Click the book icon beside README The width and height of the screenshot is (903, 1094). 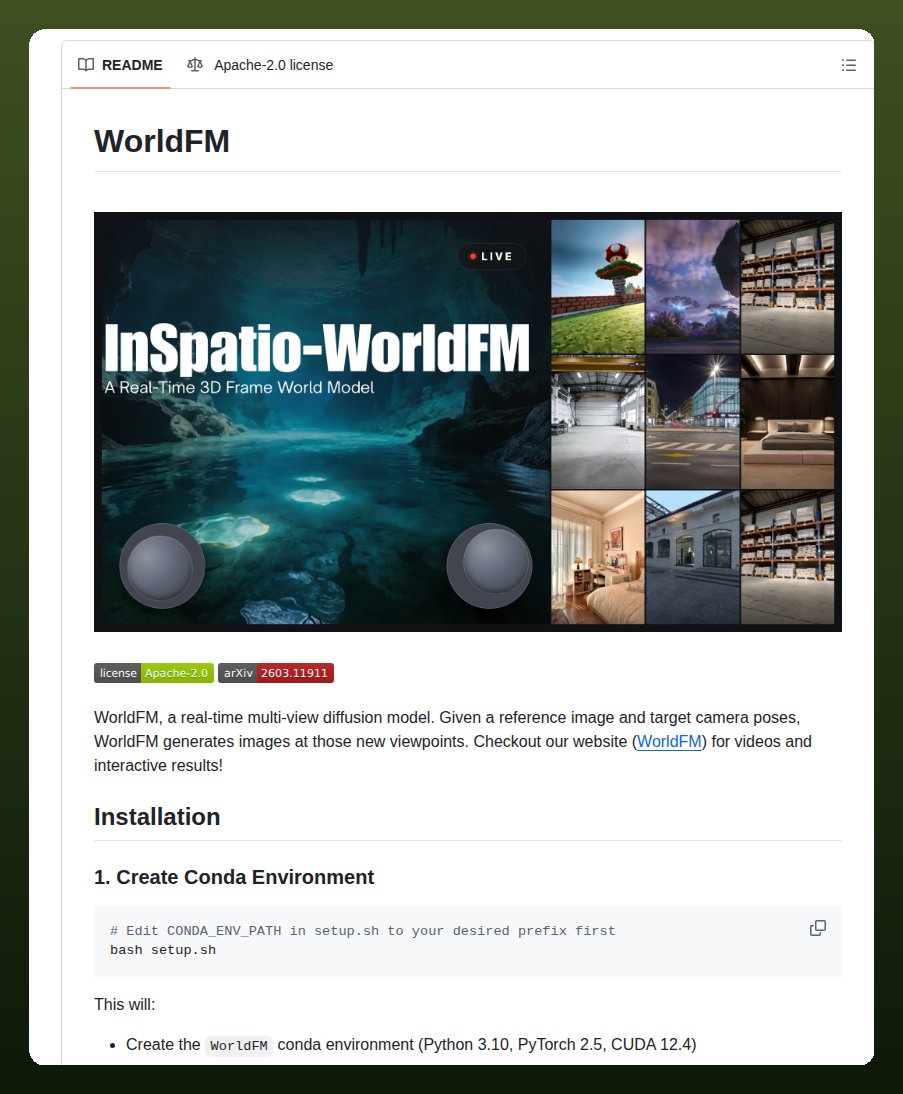point(86,65)
